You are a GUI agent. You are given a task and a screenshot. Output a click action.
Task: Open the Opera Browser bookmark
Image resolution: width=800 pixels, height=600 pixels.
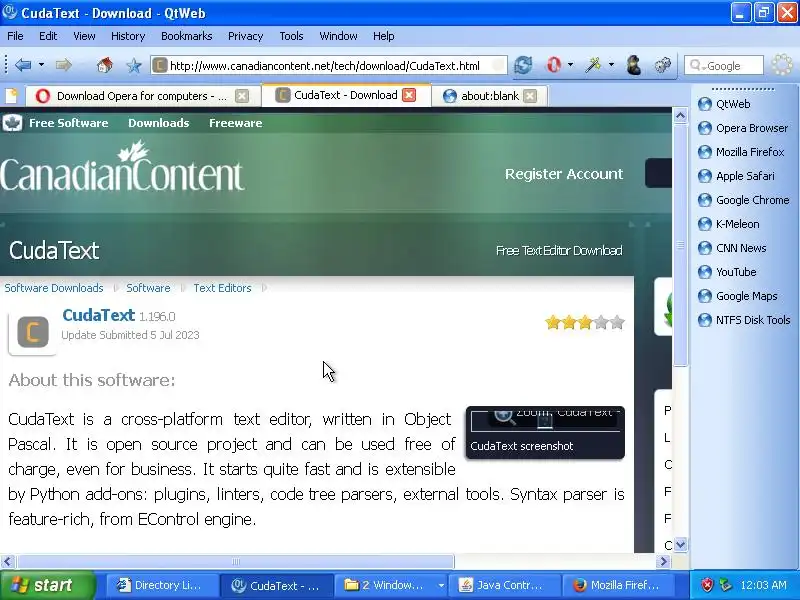(743, 128)
